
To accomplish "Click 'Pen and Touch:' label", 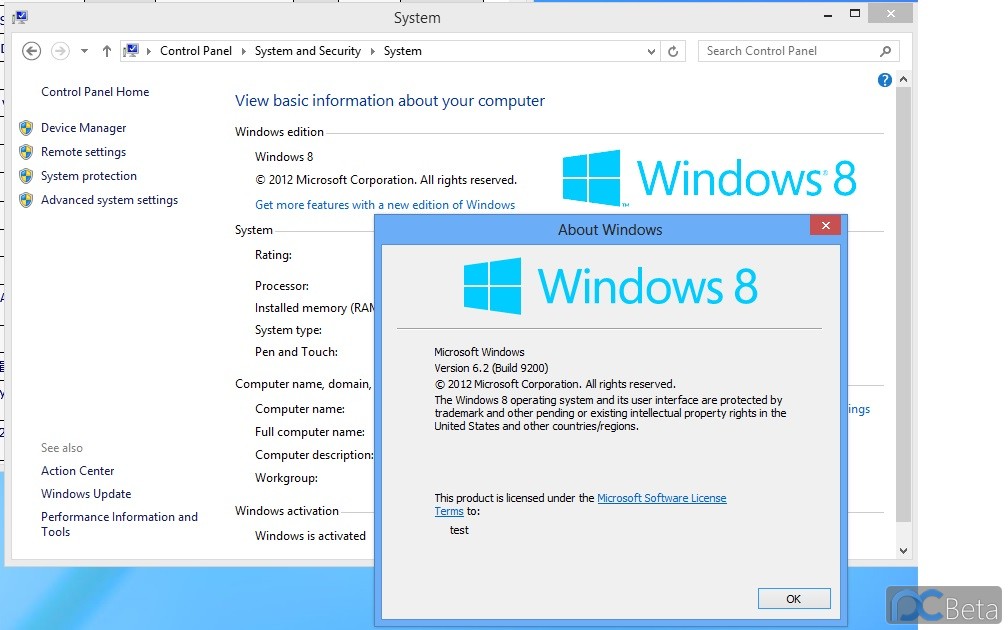I will tap(296, 352).
